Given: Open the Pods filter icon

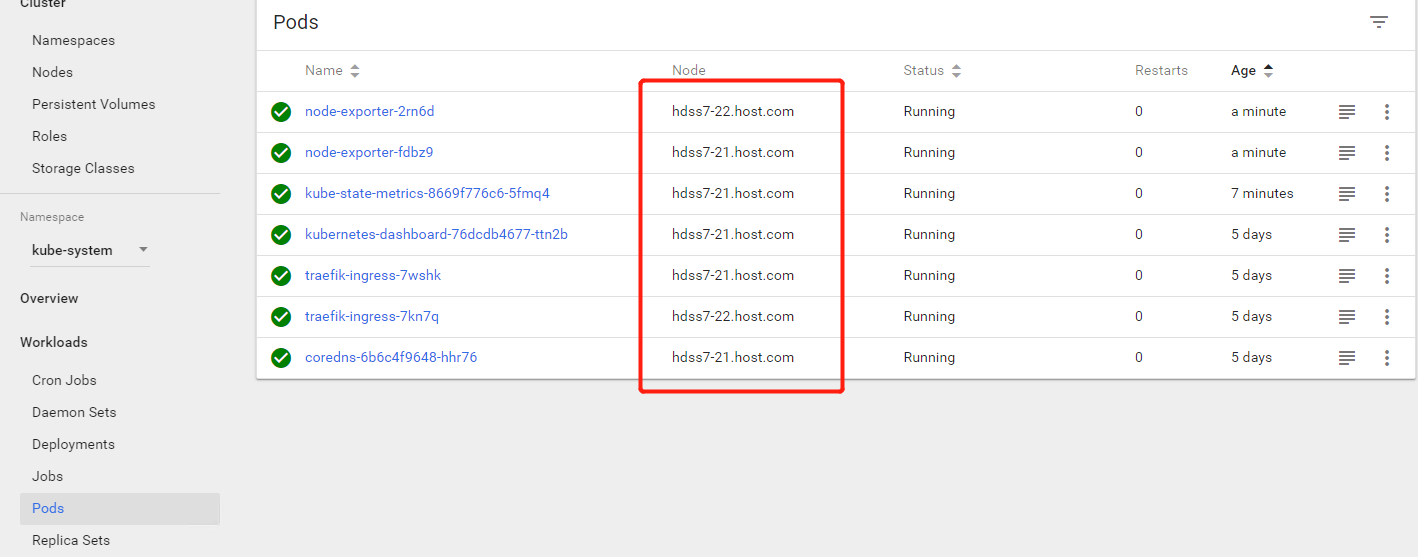Looking at the screenshot, I should pyautogui.click(x=1379, y=22).
